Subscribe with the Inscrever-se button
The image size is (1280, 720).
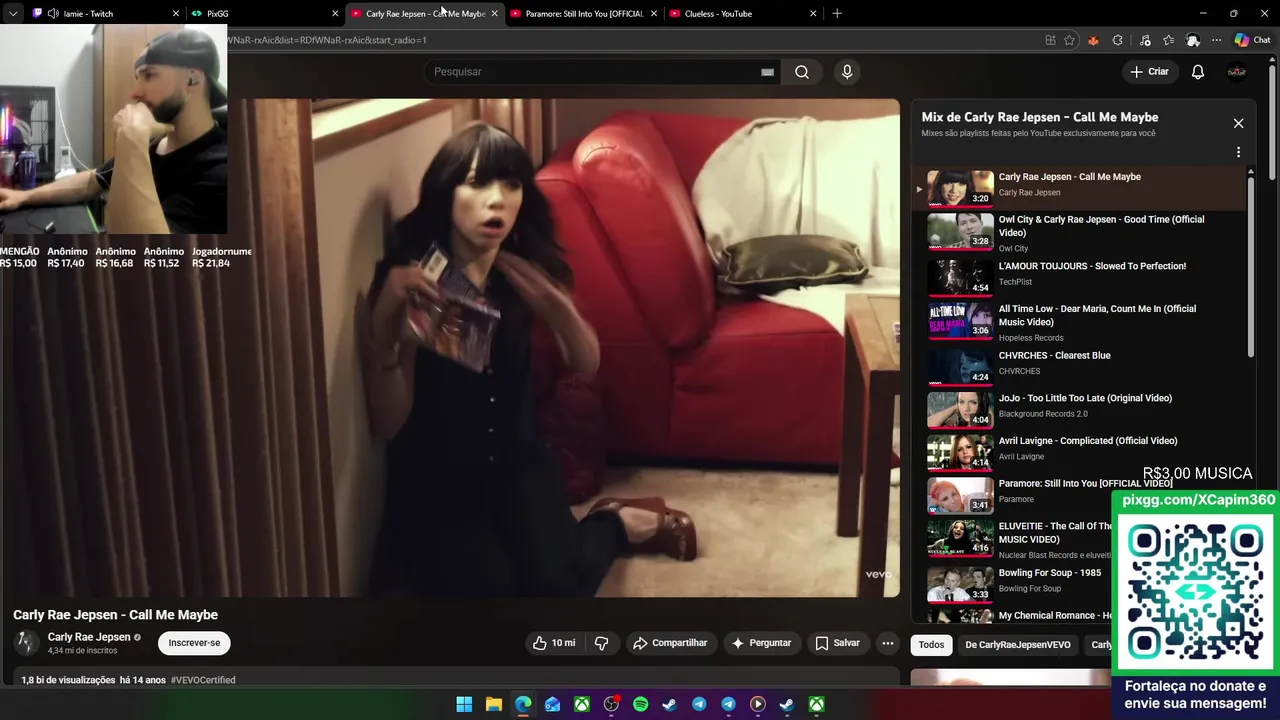pyautogui.click(x=194, y=643)
